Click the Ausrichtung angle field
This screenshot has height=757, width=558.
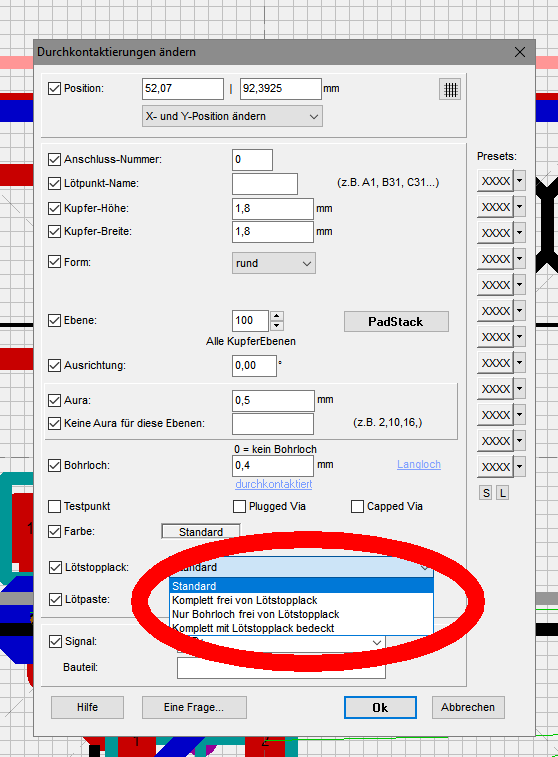[x=254, y=366]
